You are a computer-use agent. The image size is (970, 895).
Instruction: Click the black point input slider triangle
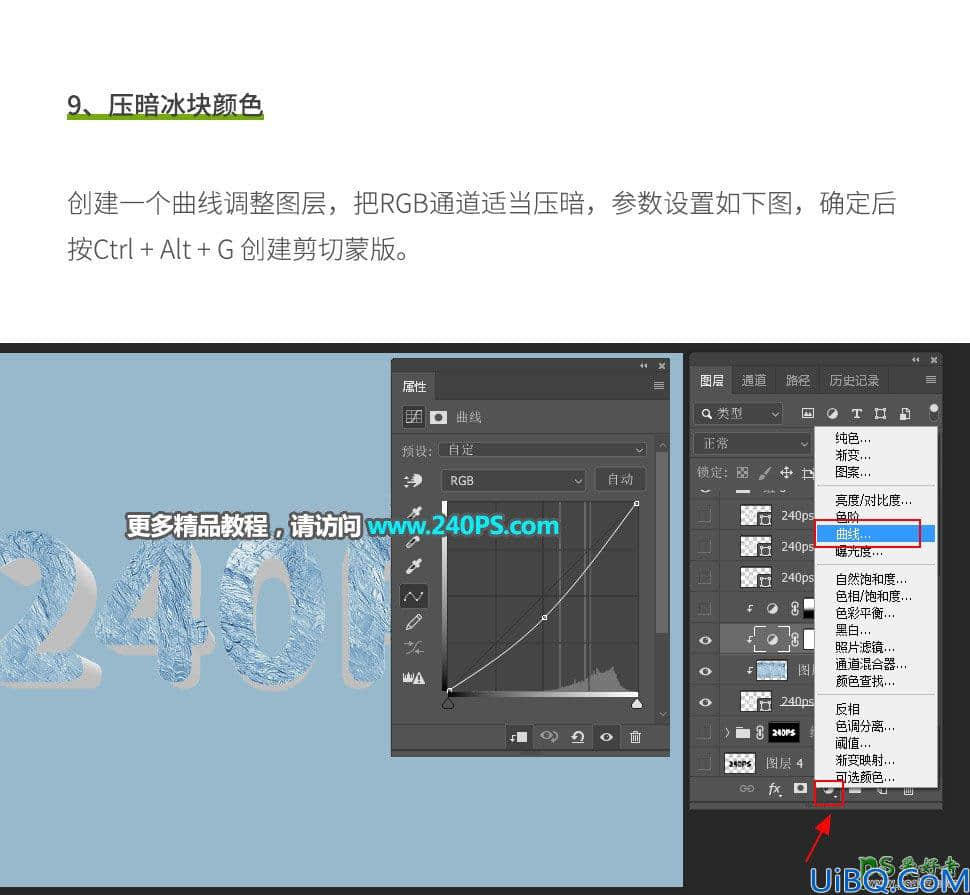coord(449,703)
